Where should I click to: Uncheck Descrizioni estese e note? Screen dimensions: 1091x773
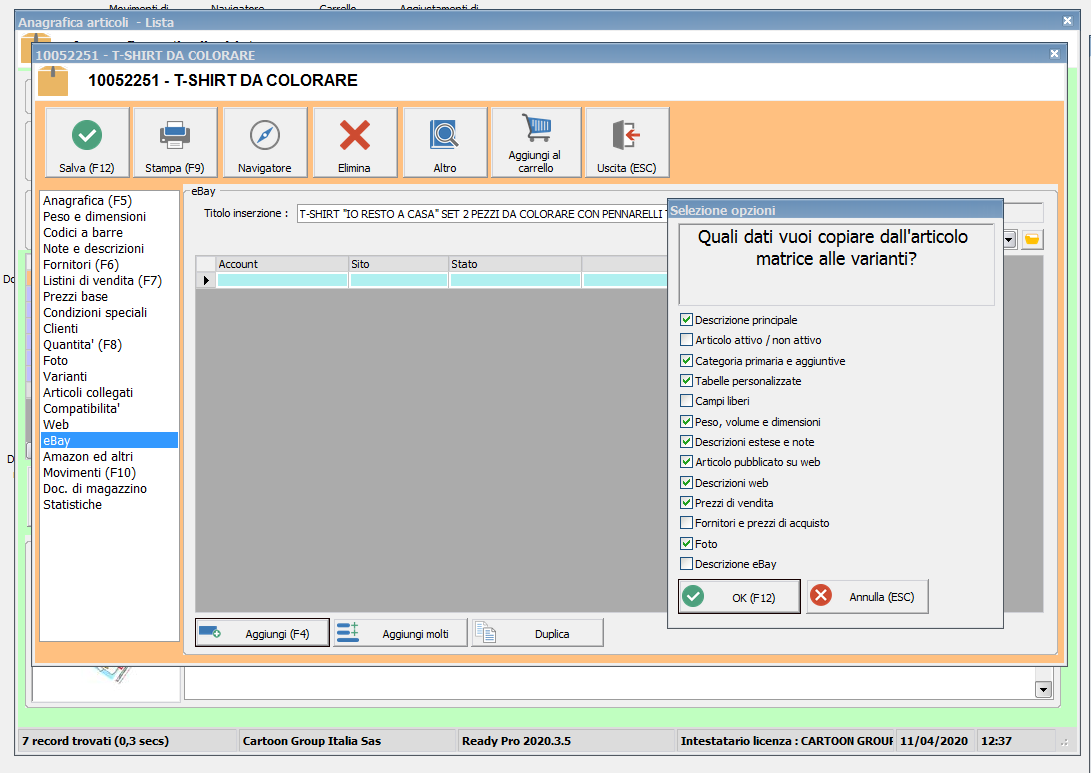coord(686,442)
